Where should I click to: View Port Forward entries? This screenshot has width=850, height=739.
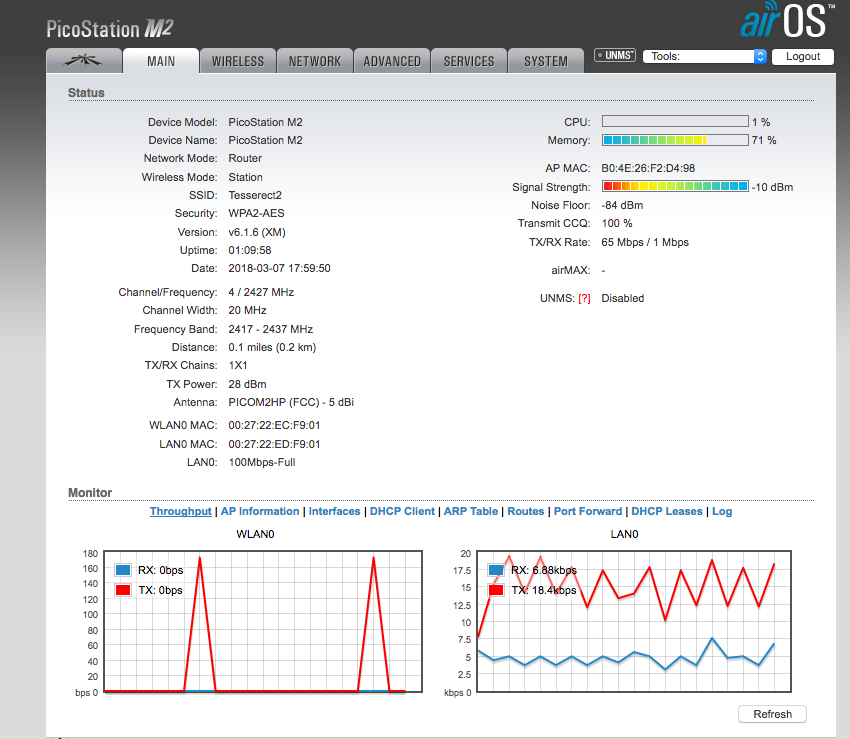click(x=588, y=511)
